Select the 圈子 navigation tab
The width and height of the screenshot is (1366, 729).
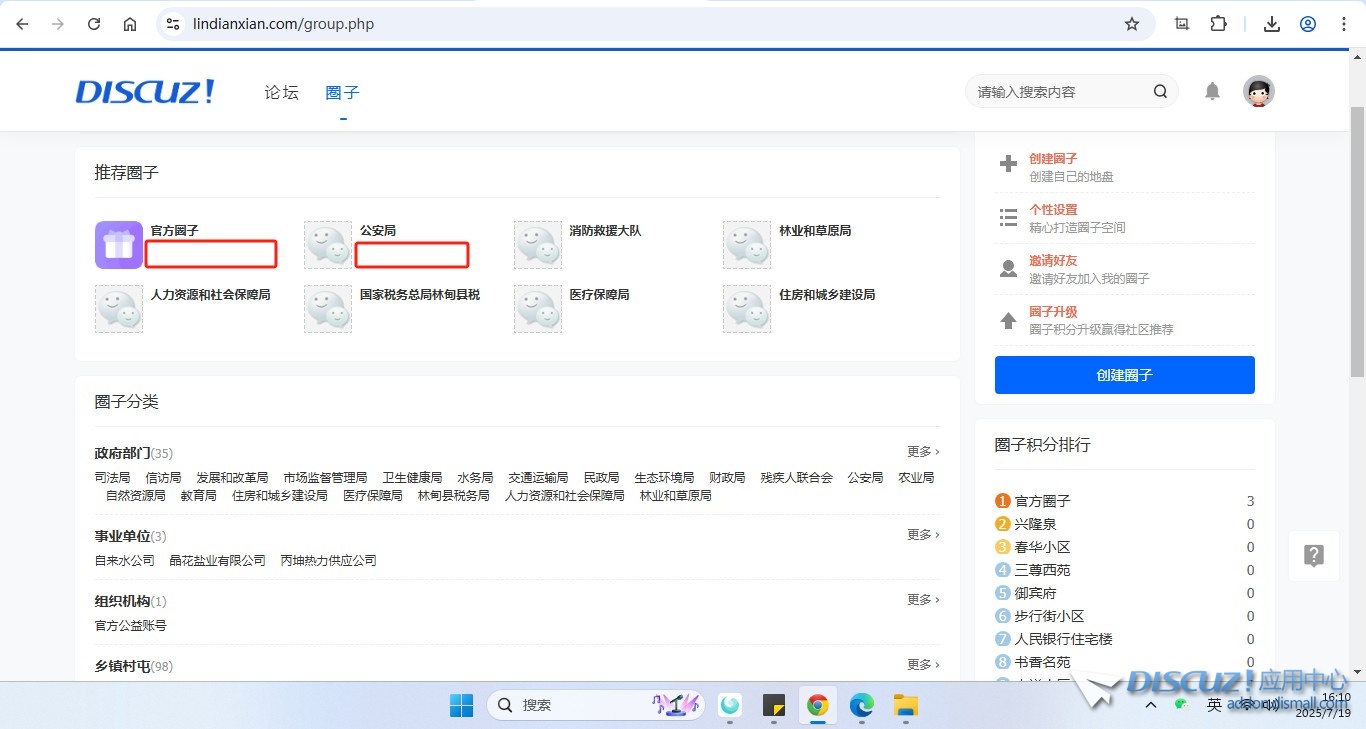[x=342, y=93]
